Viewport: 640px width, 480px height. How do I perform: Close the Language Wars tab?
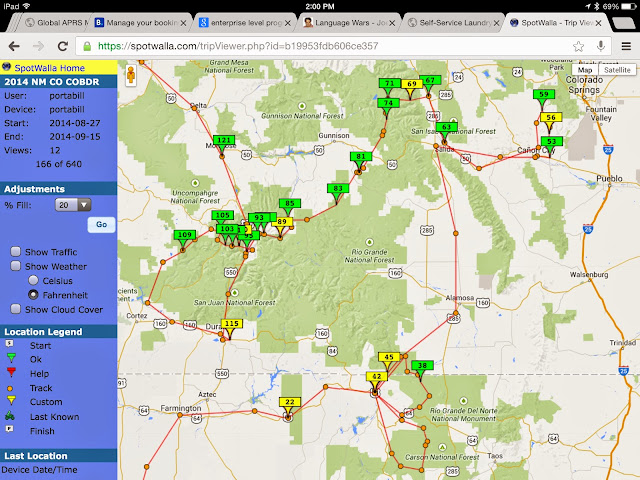pos(392,23)
